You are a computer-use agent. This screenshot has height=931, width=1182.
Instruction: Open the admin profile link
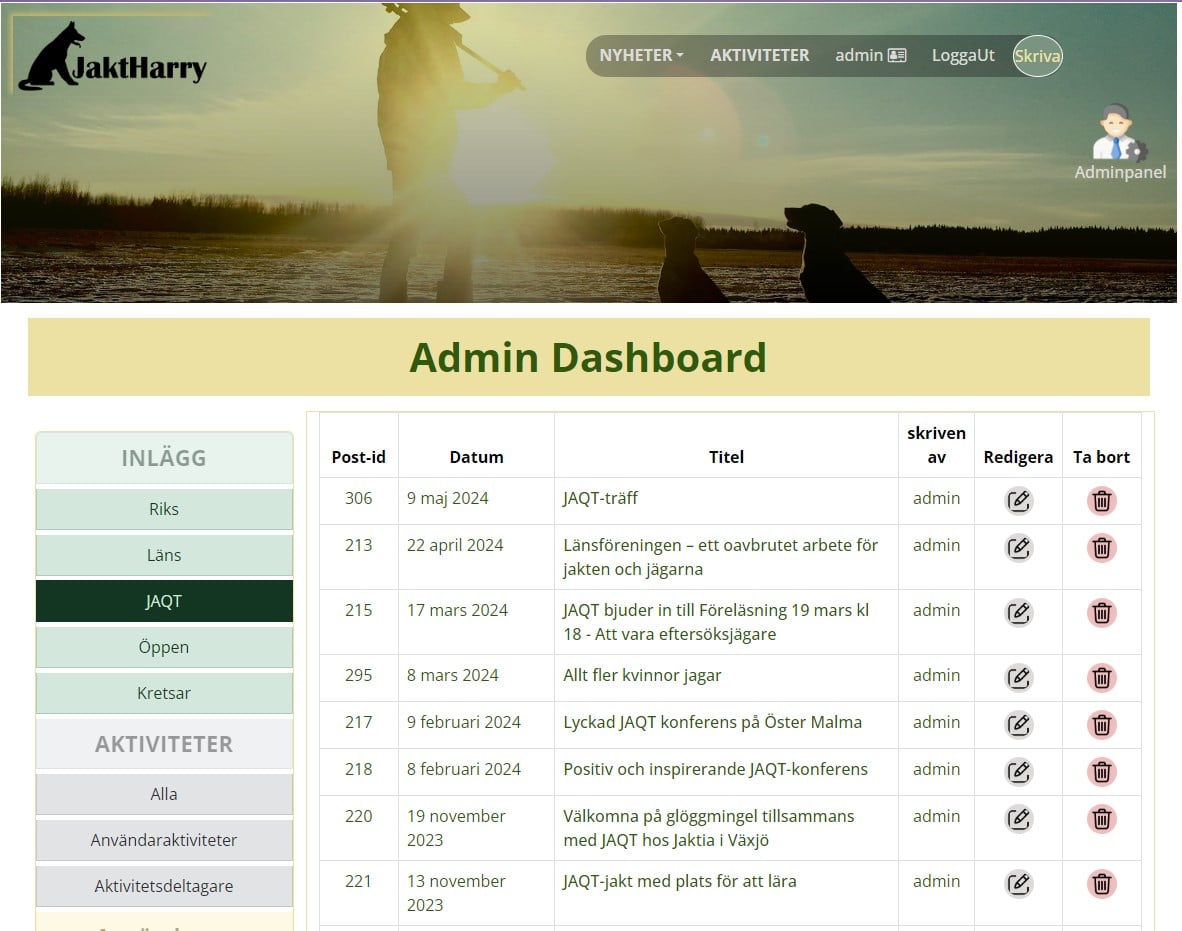871,55
